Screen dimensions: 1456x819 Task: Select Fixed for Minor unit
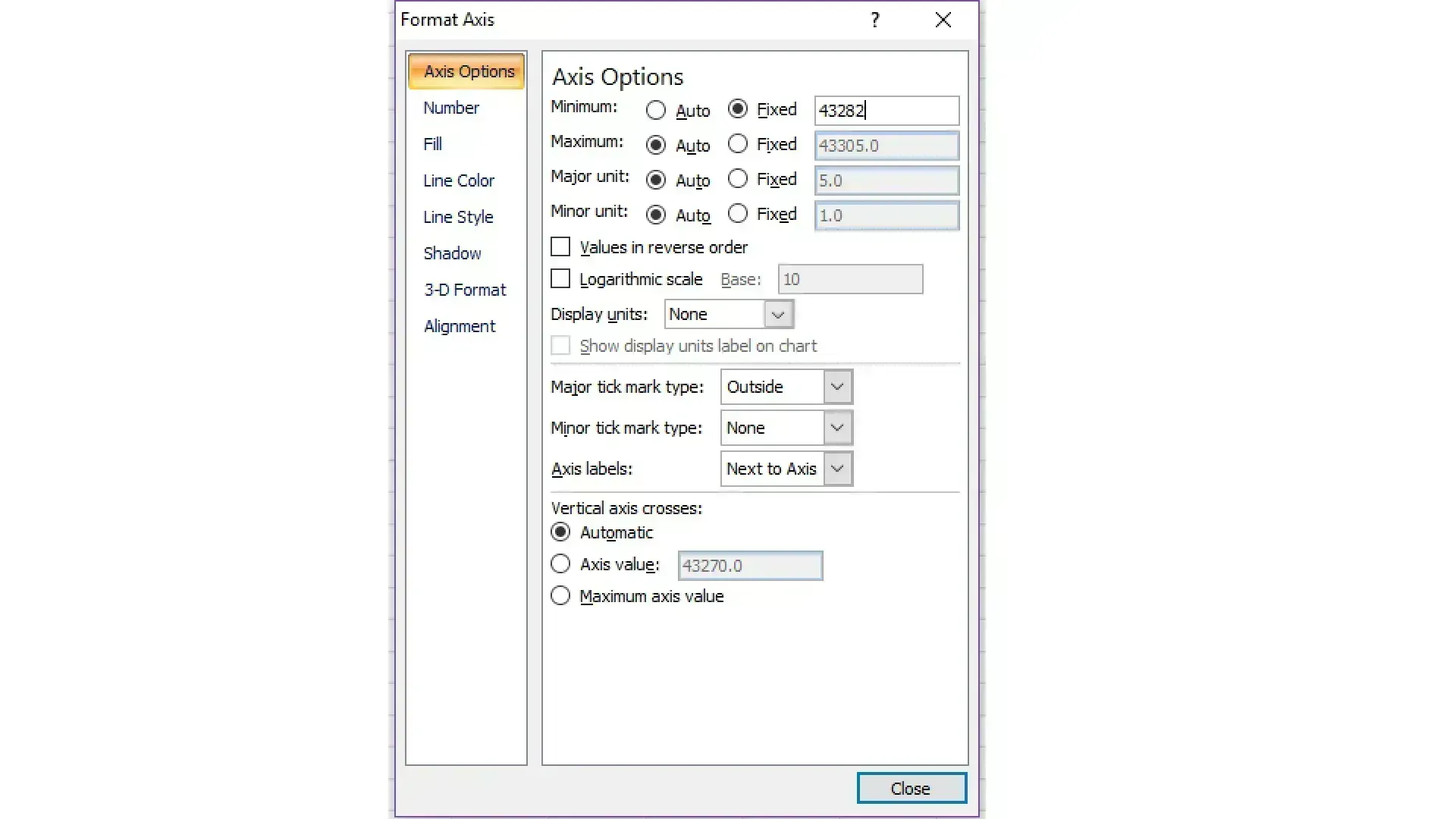[x=738, y=214]
